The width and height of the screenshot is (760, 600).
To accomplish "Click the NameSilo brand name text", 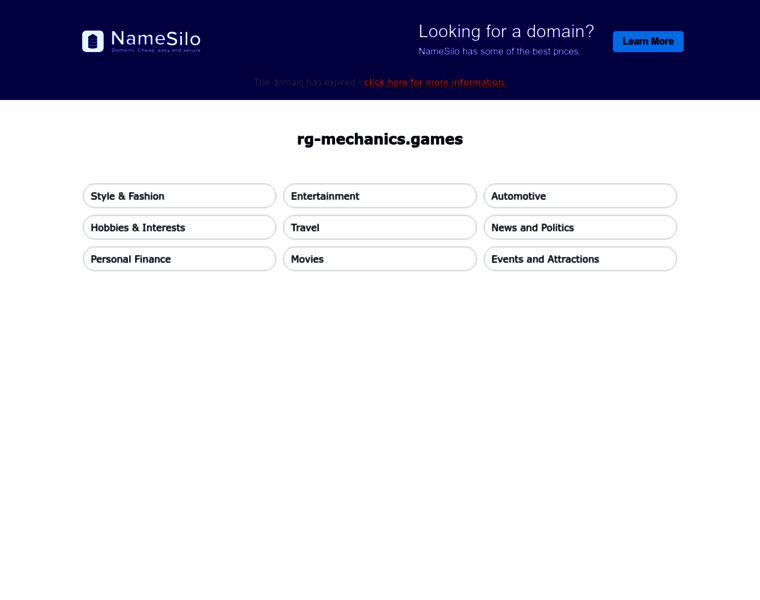I will pyautogui.click(x=156, y=39).
